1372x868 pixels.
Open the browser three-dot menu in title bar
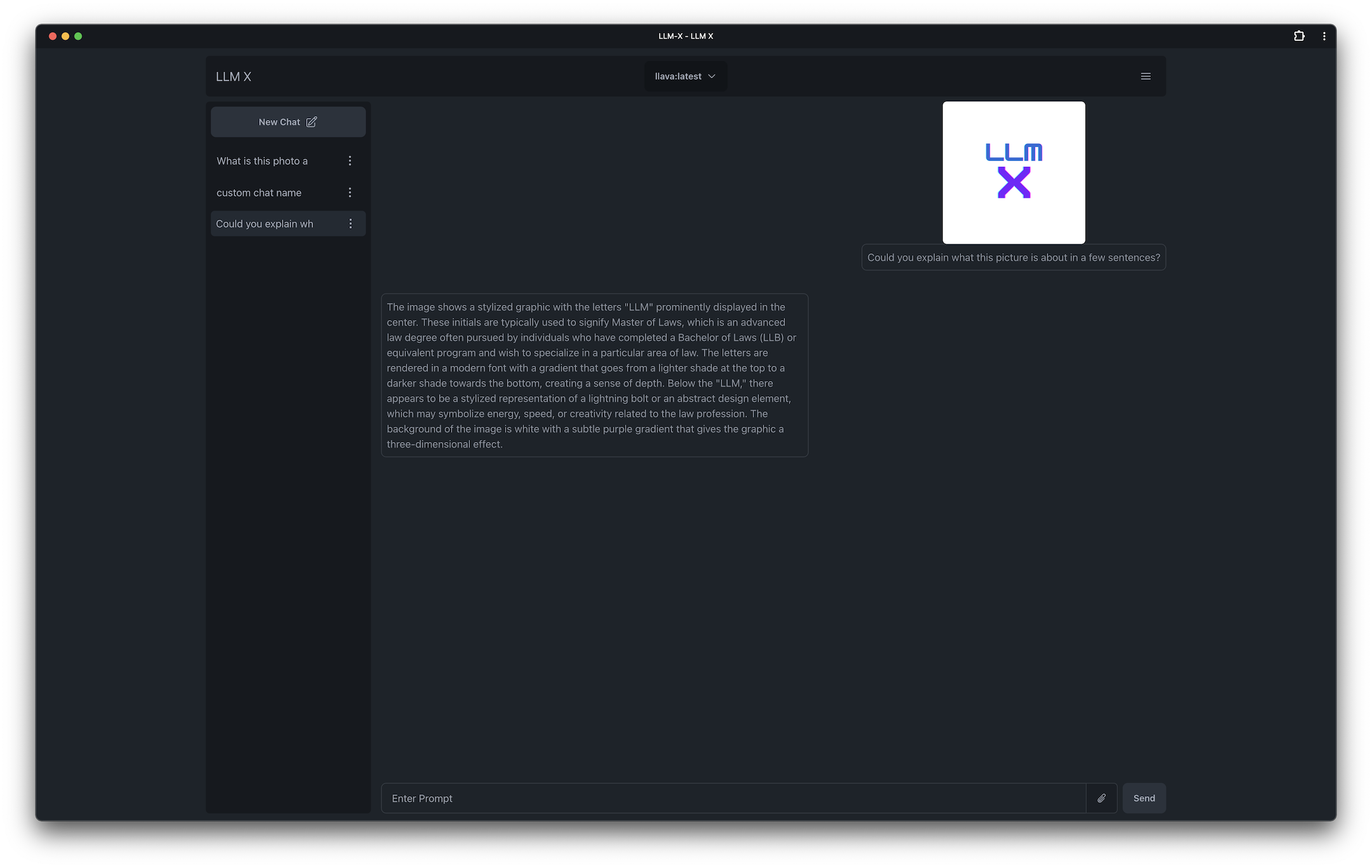tap(1324, 36)
